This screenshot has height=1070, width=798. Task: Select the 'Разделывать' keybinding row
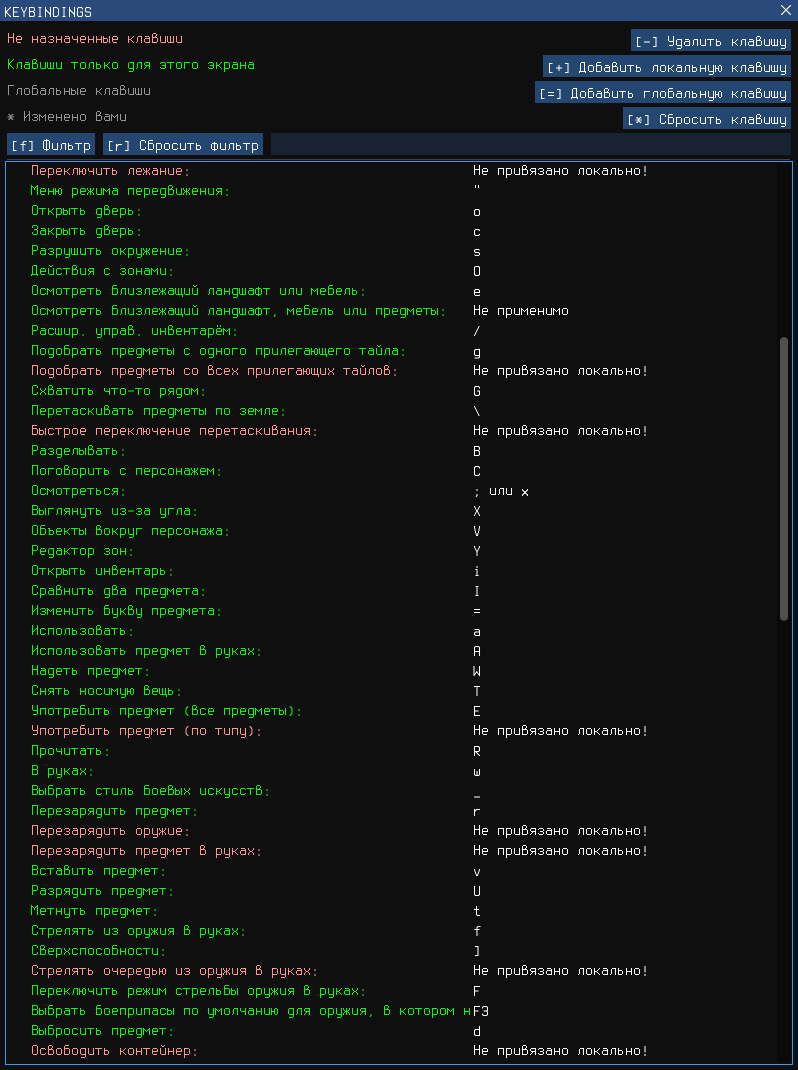(x=78, y=451)
